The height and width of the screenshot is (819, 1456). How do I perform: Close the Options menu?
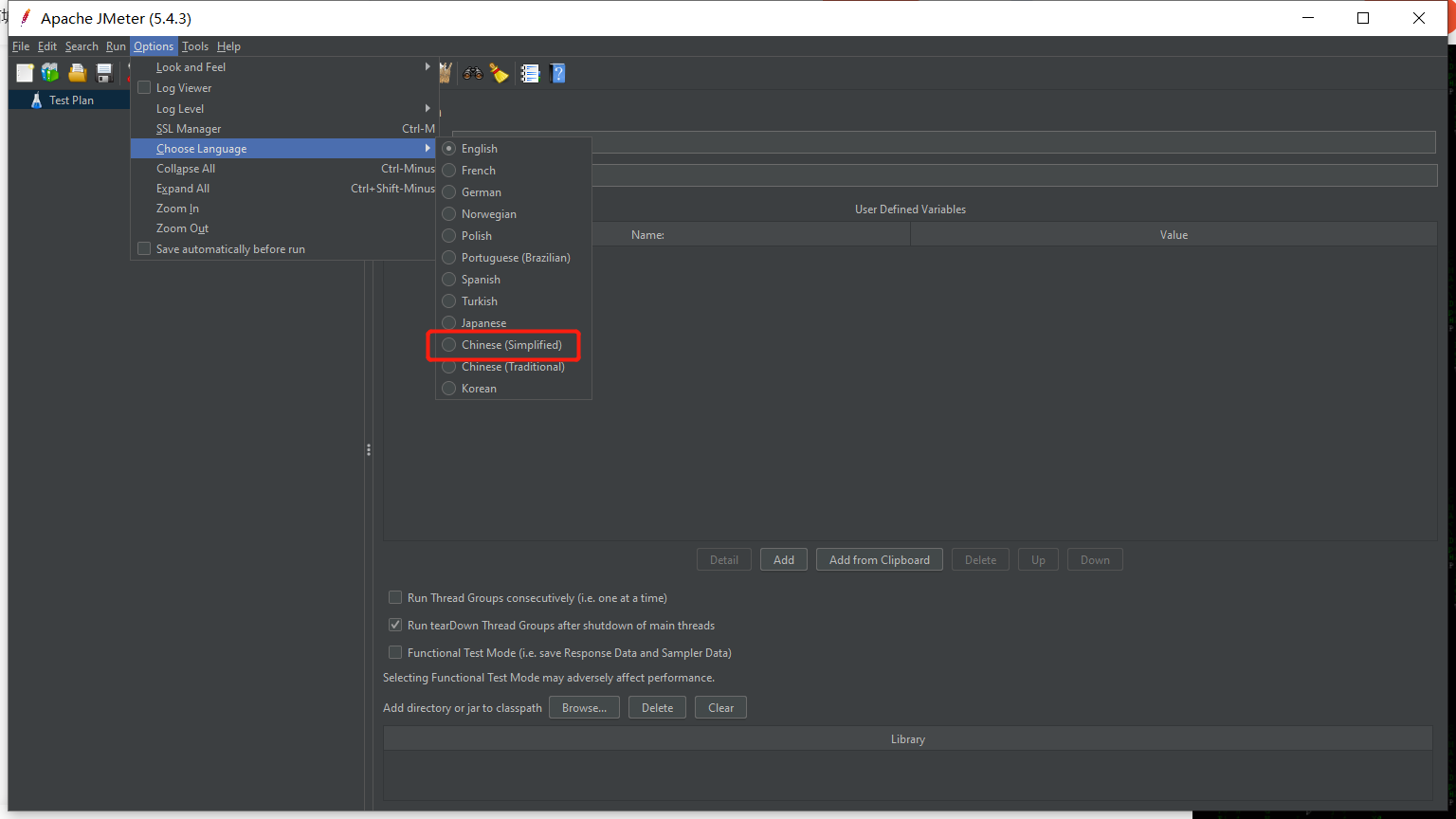(x=154, y=46)
